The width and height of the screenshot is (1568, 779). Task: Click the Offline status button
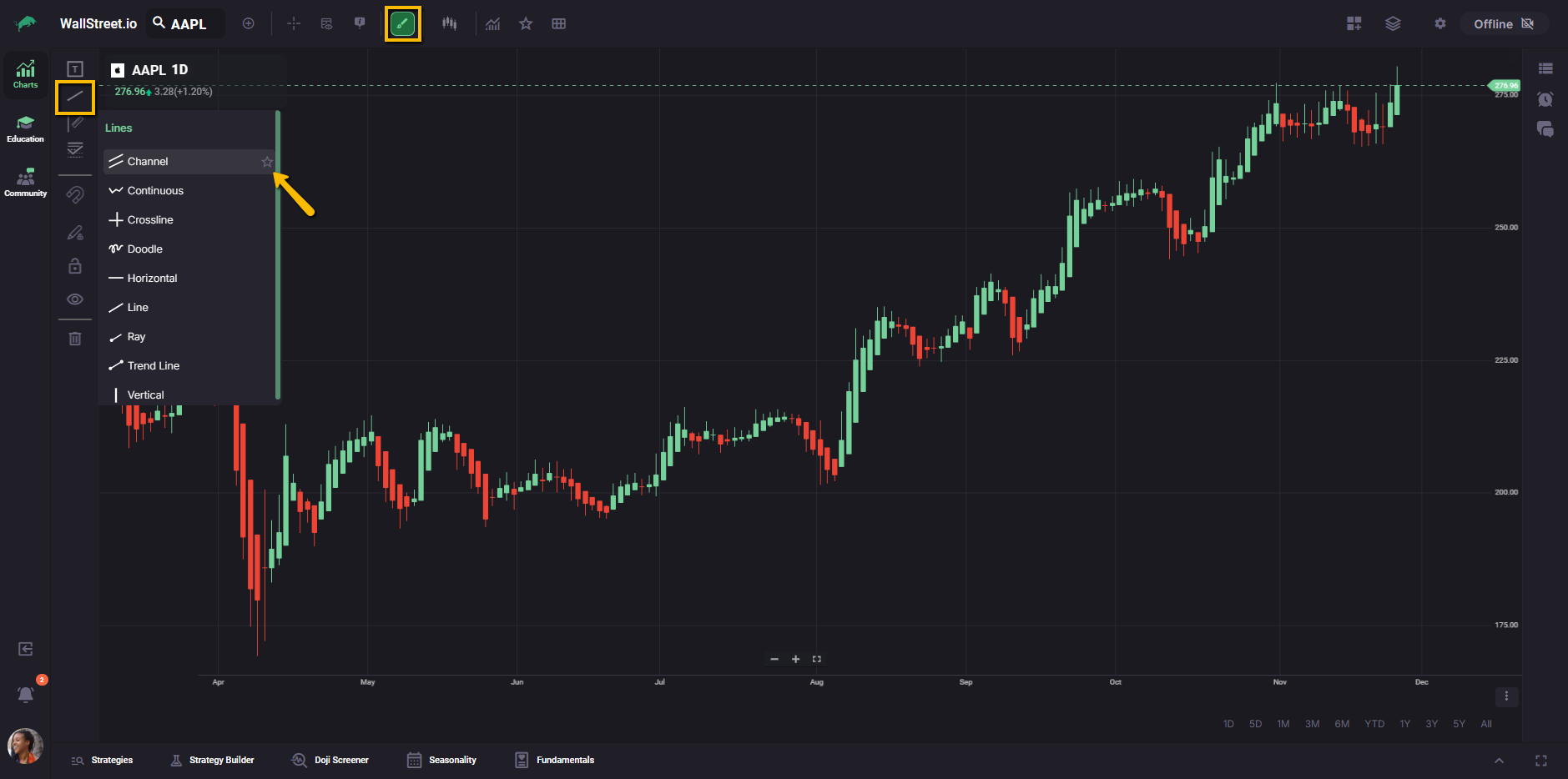coord(1503,24)
